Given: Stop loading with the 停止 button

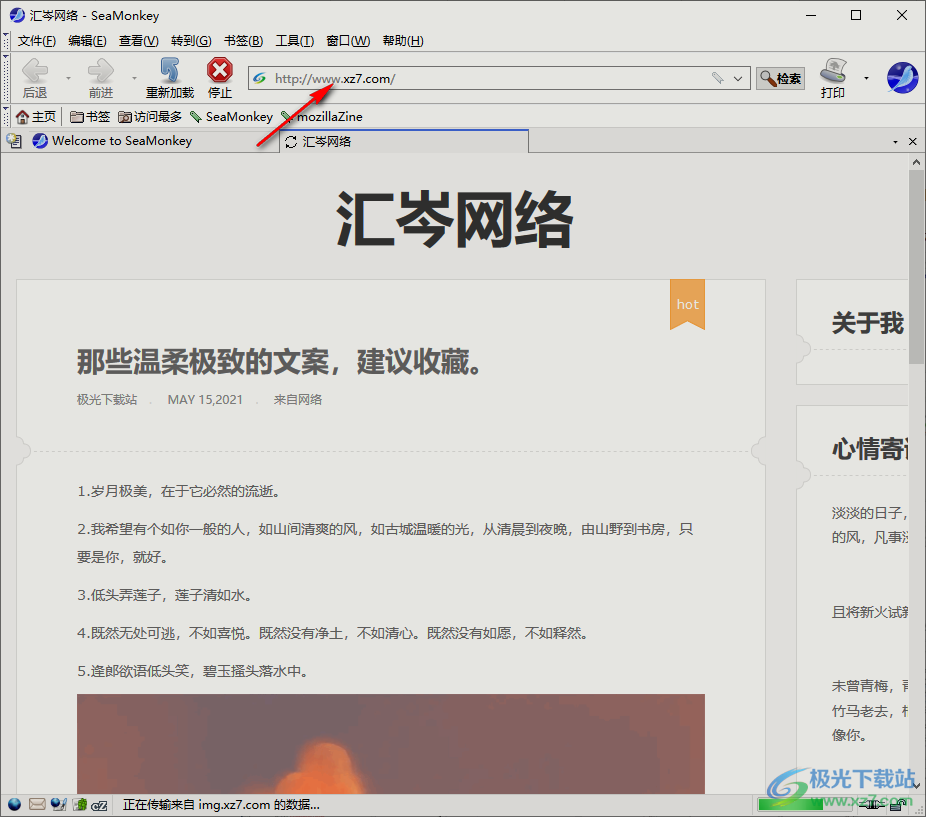Looking at the screenshot, I should 220,78.
